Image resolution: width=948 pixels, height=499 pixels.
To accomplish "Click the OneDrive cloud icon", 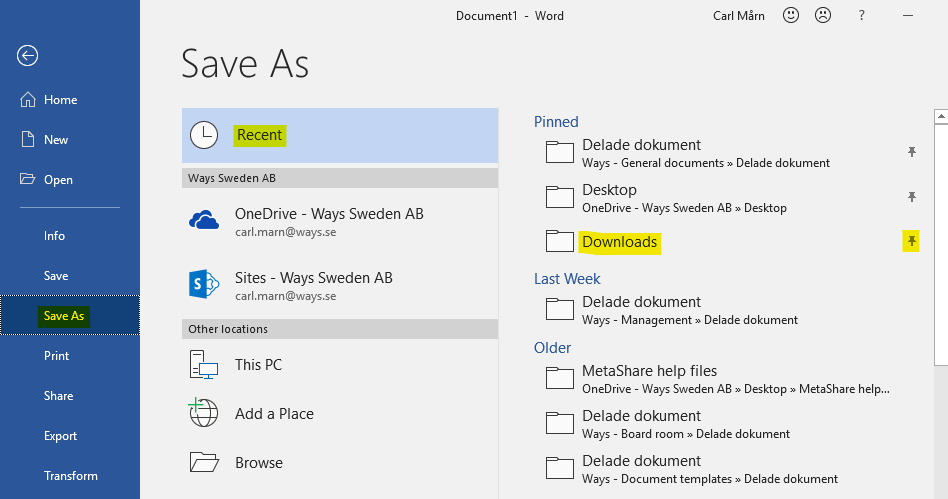I will tap(204, 220).
